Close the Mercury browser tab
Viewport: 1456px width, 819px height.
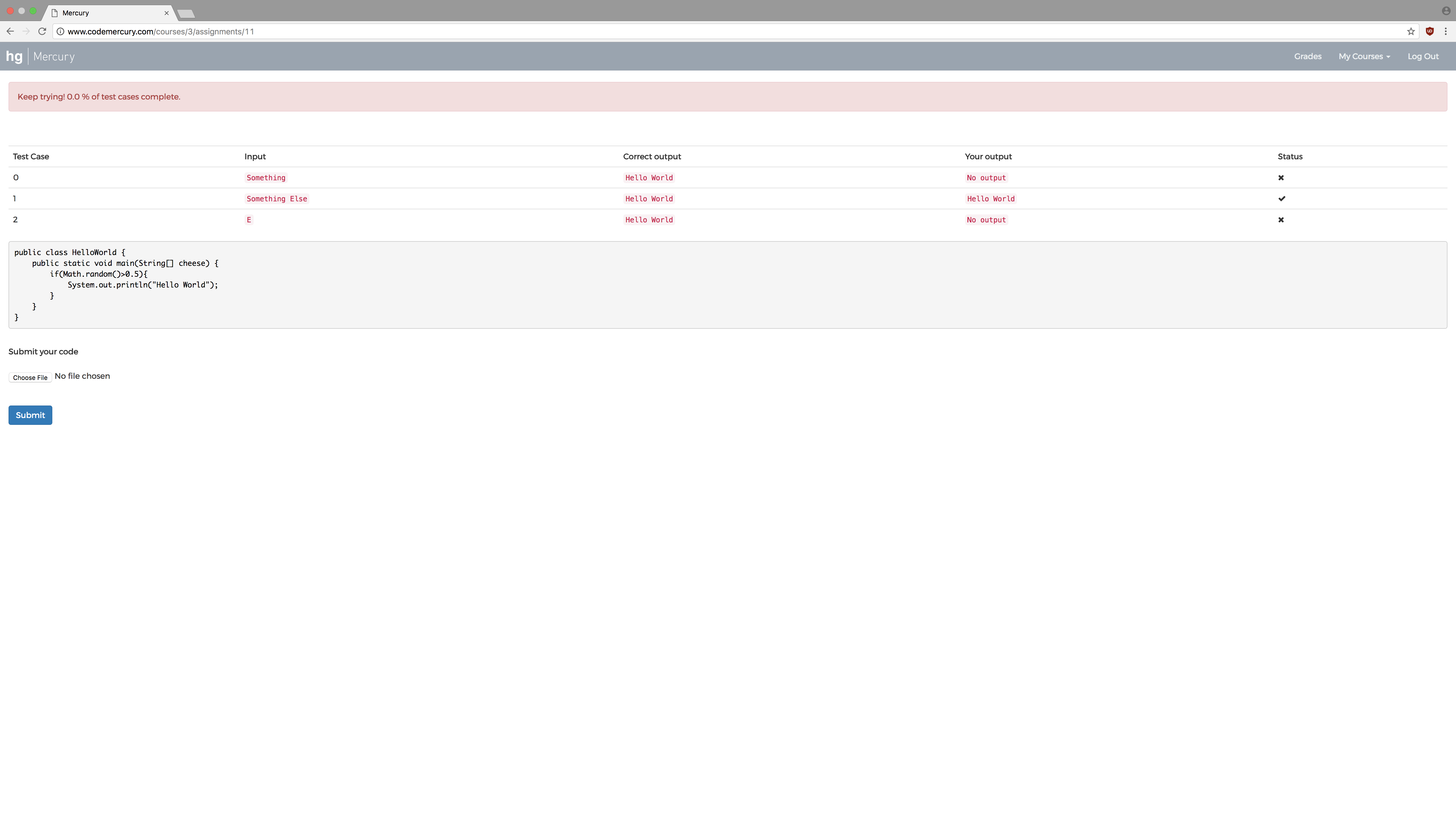[x=167, y=13]
